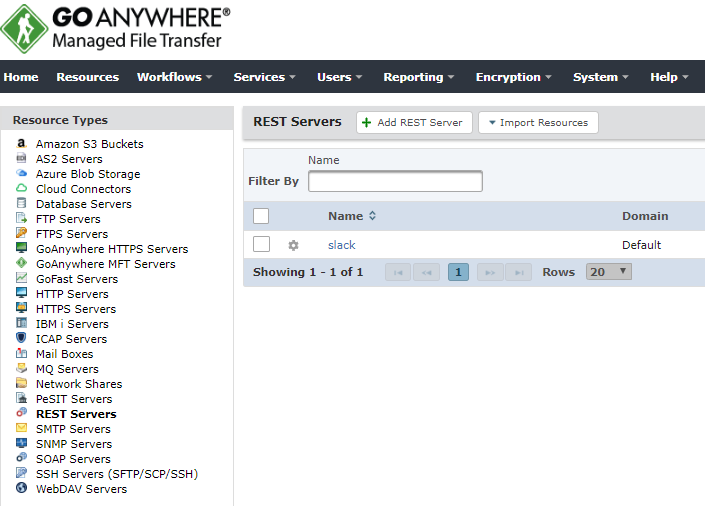Toggle the select-all checkbox in table header
This screenshot has height=506, width=705.
[261, 216]
